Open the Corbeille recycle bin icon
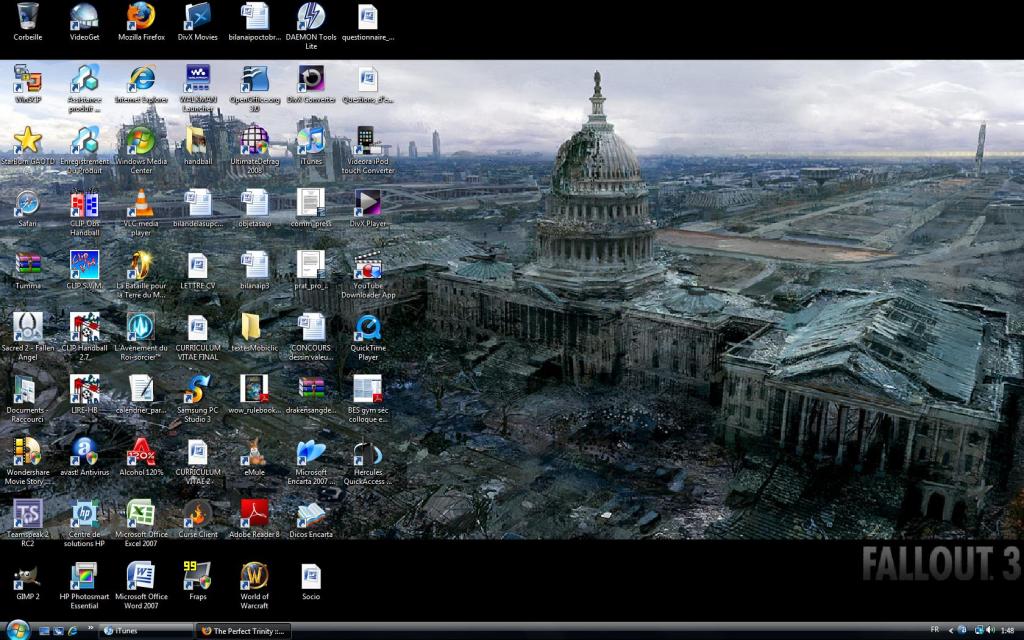This screenshot has height=640, width=1024. tap(27, 21)
